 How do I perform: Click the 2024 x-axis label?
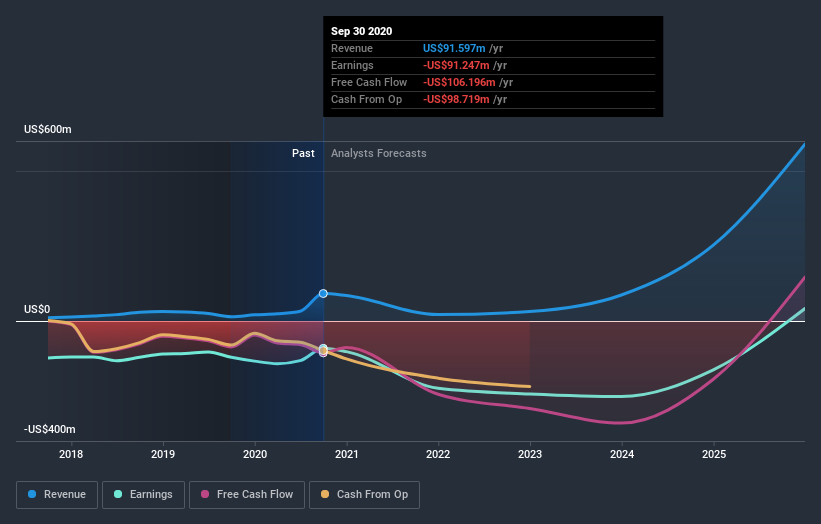click(622, 454)
